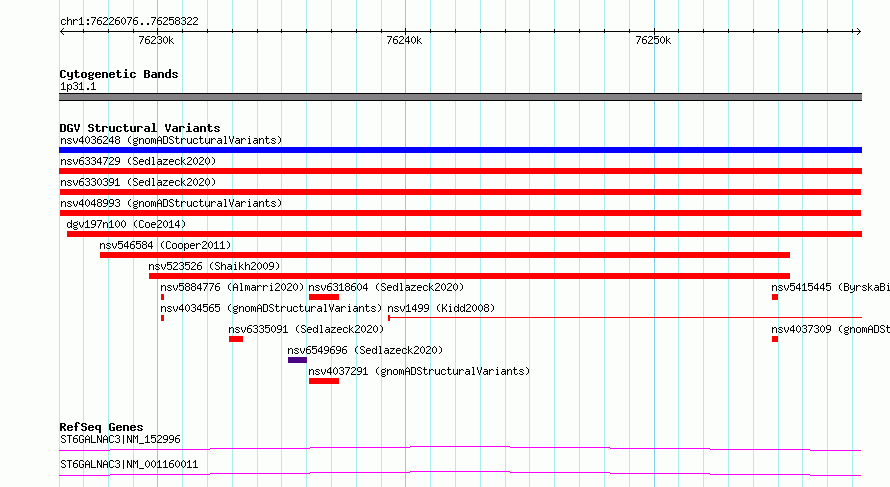Open the nsv546584 (Cooper2011) label
The width and height of the screenshot is (890, 487).
(x=165, y=245)
